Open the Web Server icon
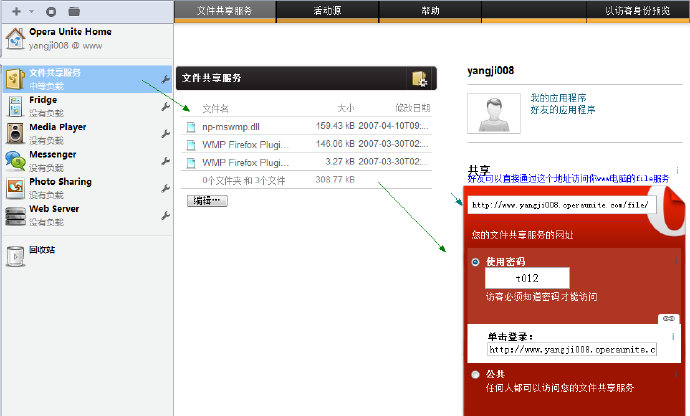 (15, 215)
